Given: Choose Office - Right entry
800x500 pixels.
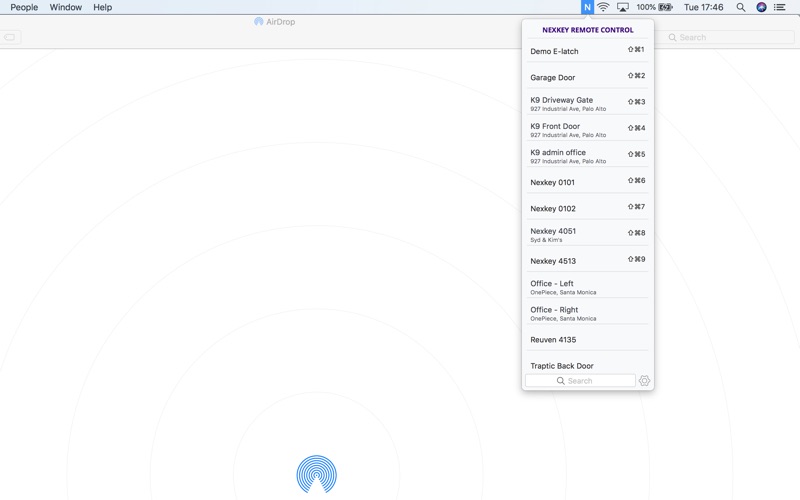Looking at the screenshot, I should 587,313.
